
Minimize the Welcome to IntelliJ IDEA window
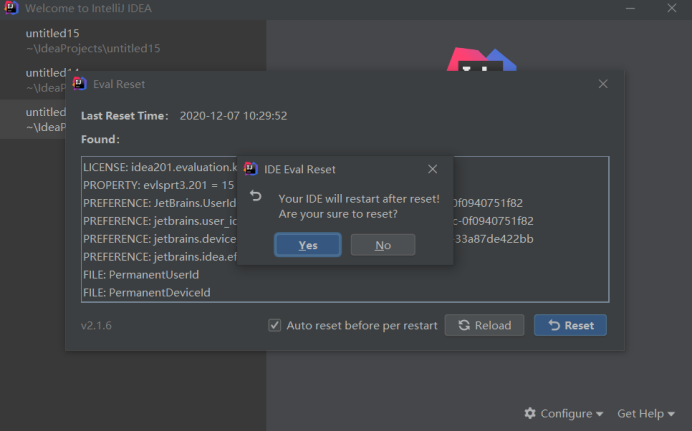point(630,8)
